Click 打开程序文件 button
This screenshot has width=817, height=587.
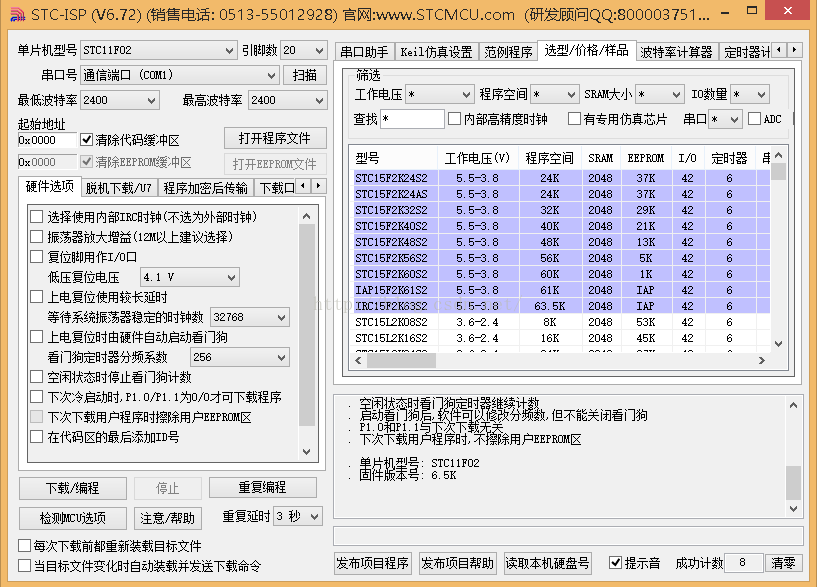tap(275, 139)
